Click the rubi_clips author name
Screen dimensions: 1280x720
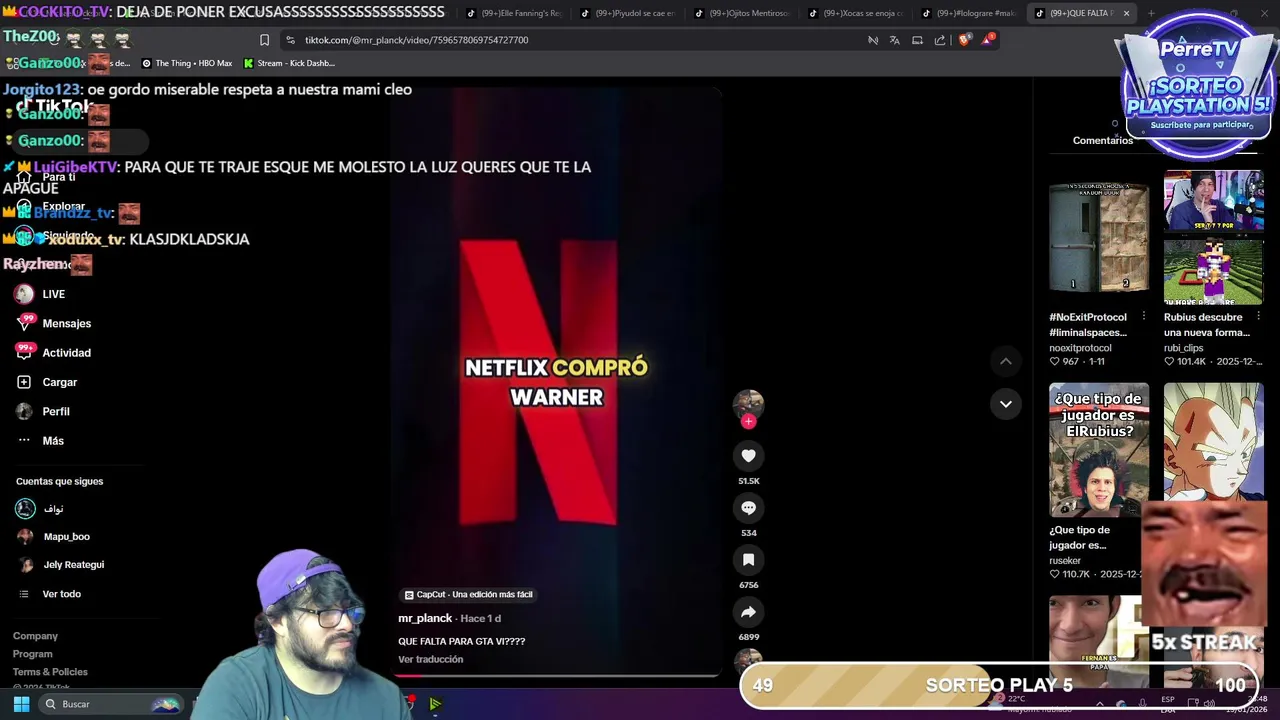pos(1184,348)
